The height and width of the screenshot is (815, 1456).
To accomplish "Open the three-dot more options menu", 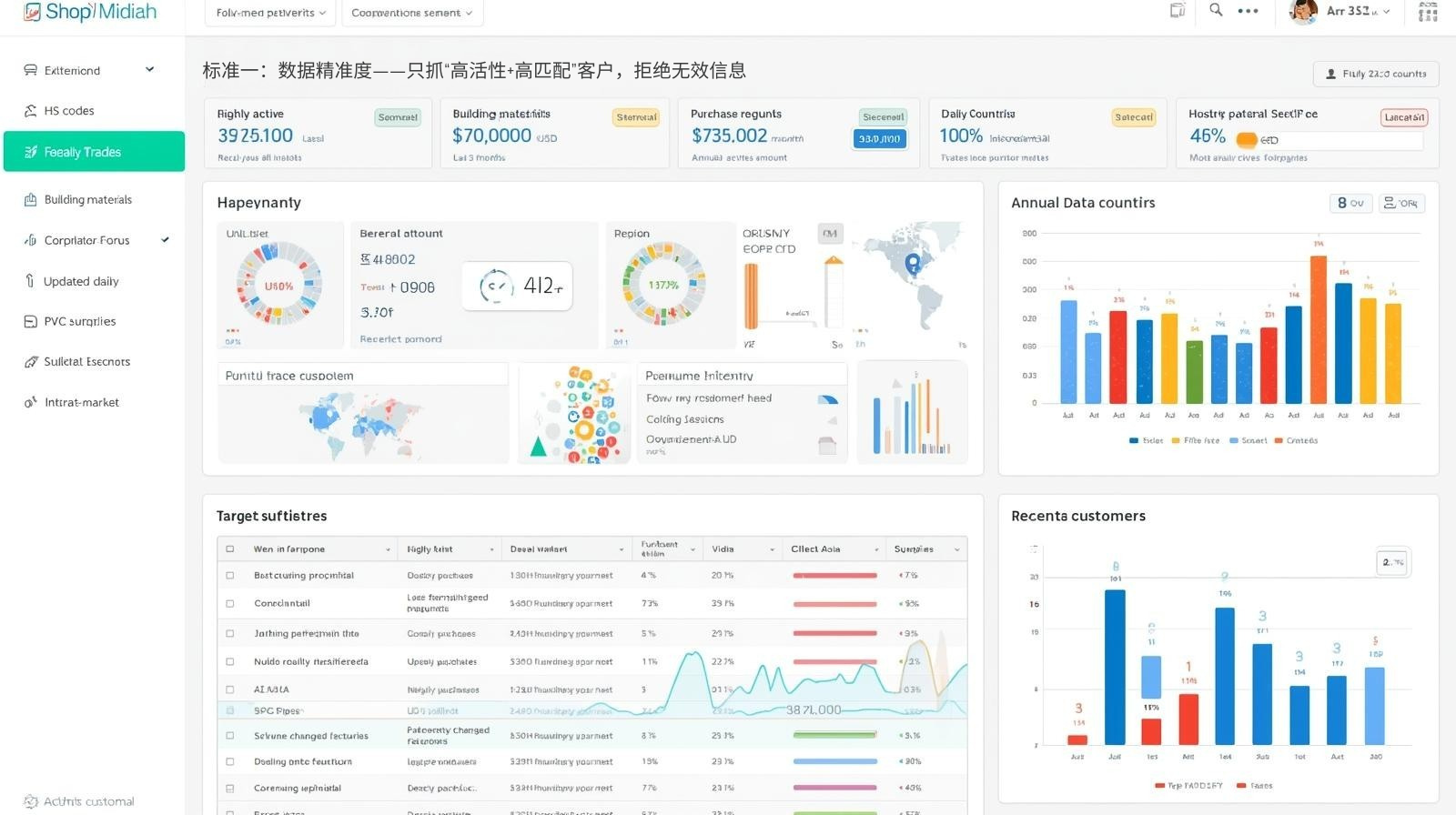I will pos(1248,11).
